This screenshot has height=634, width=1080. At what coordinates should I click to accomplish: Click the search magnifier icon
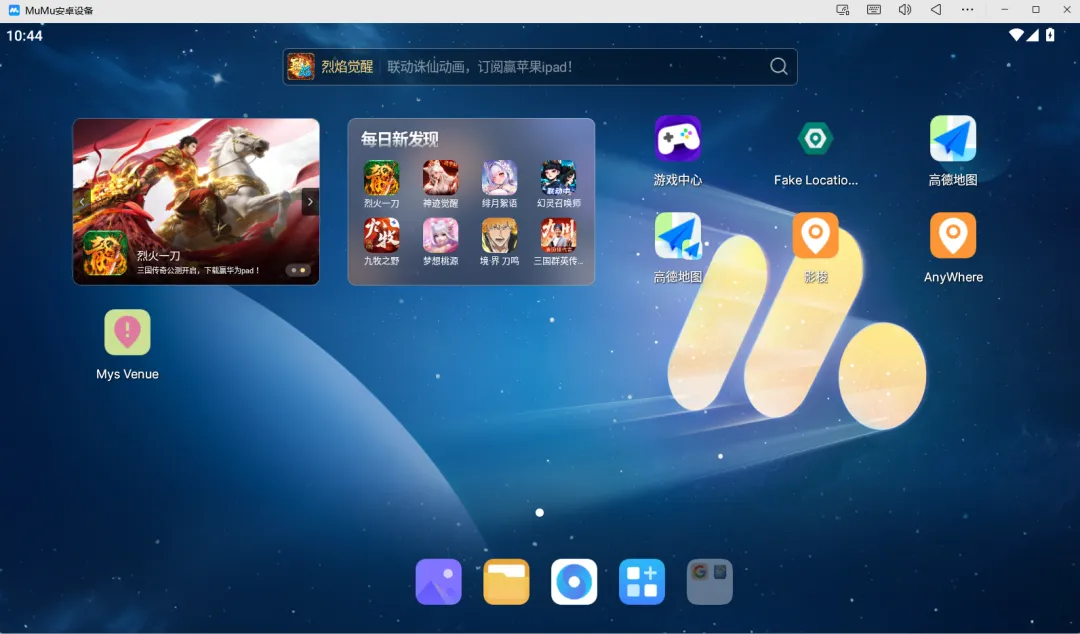click(x=778, y=67)
